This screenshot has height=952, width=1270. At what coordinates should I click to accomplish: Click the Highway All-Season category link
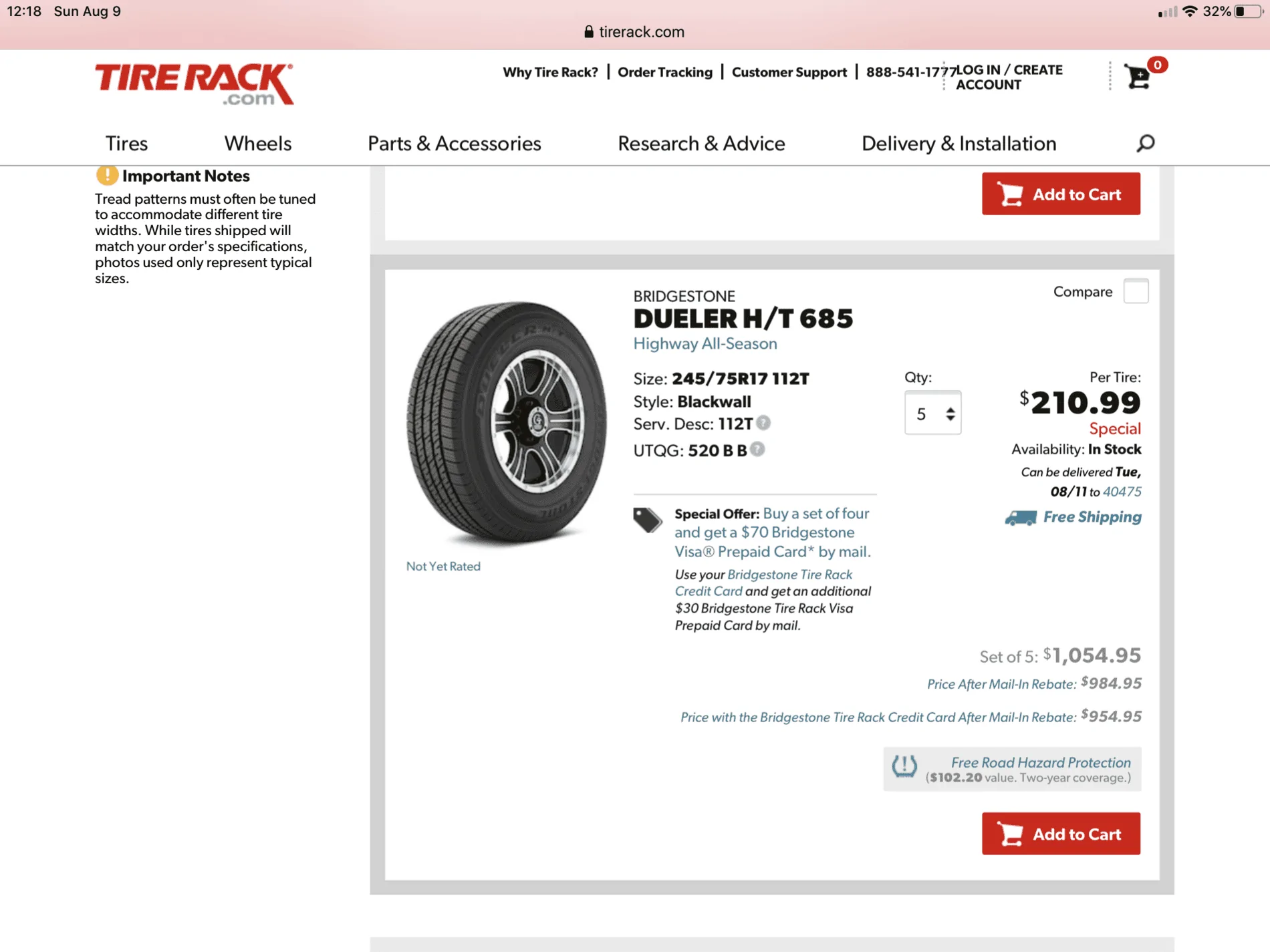[705, 343]
